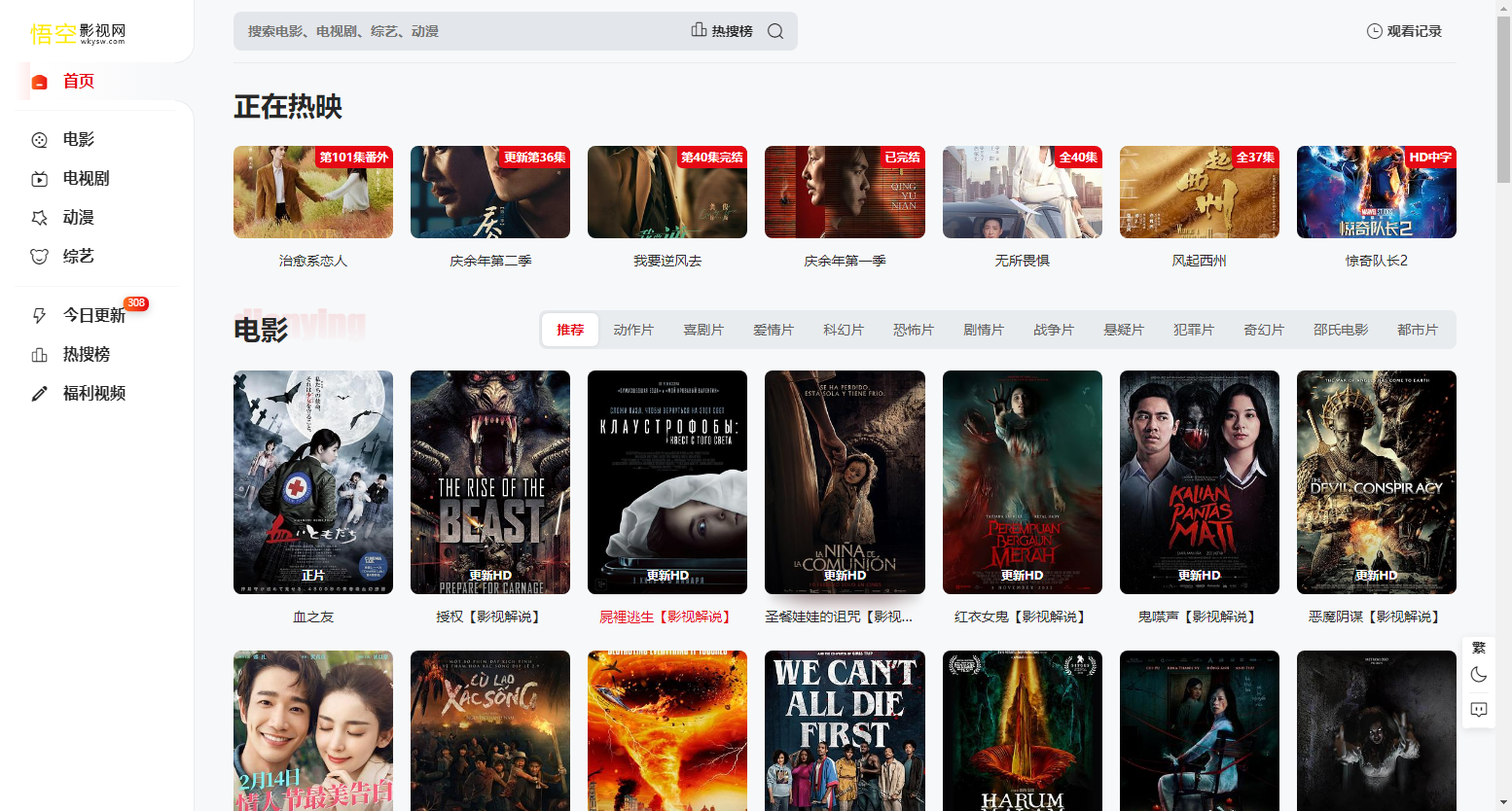Viewport: 1512px width, 811px height.
Task: Open The Rise of the Beast poster
Action: coord(490,482)
